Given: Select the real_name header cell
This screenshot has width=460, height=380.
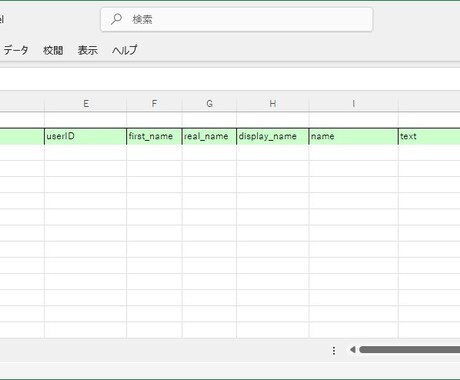Looking at the screenshot, I should pyautogui.click(x=209, y=136).
